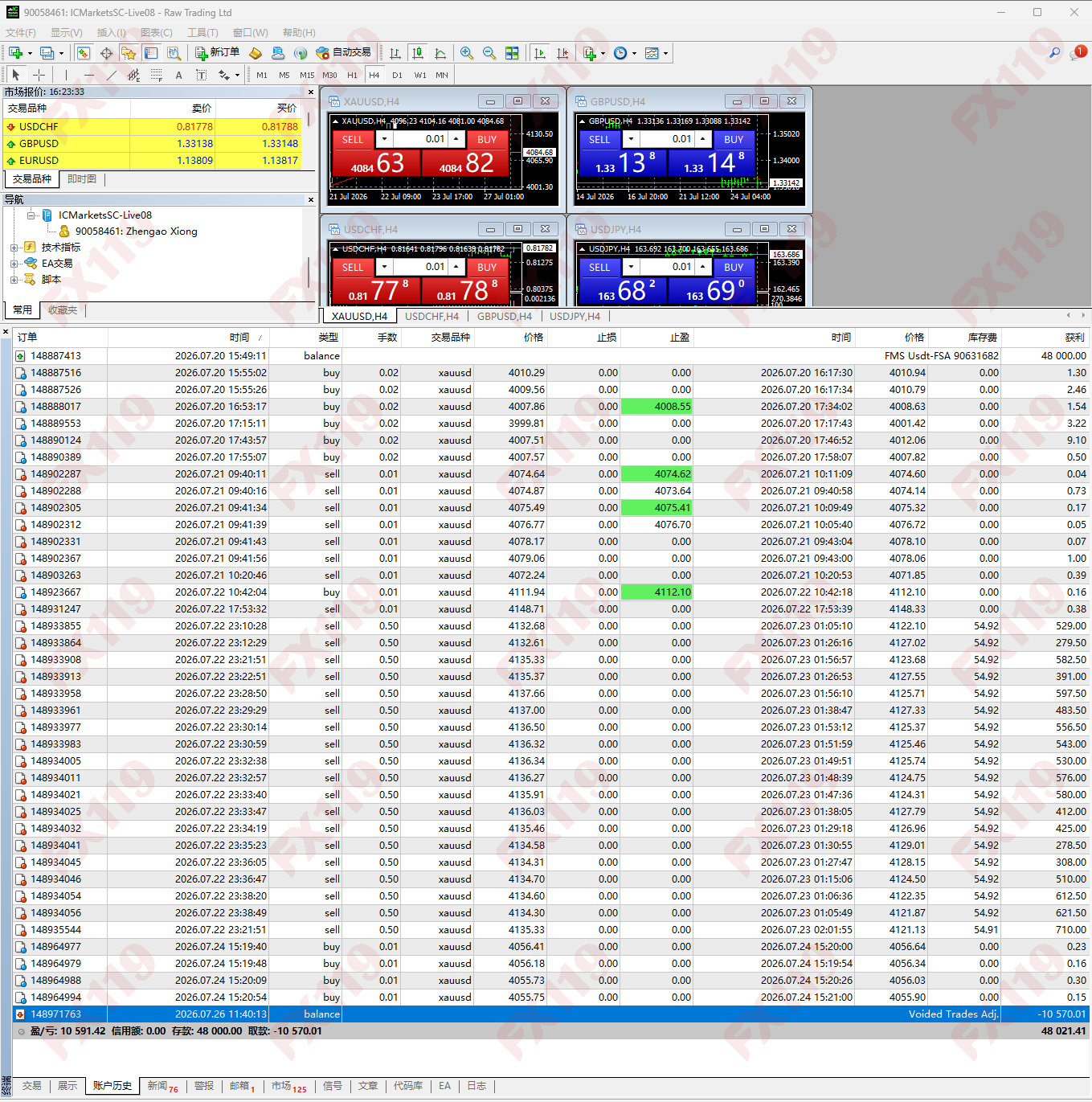1092x1102 pixels.
Task: Switch to the 交易 terminal tab
Action: 32,1086
